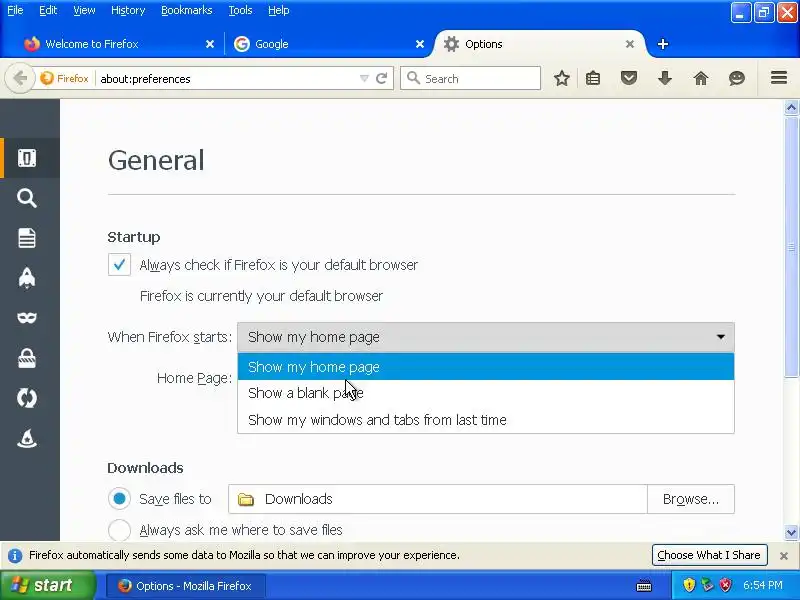This screenshot has width=800, height=600.
Task: Open the Privacy preferences mask icon
Action: [x=27, y=318]
